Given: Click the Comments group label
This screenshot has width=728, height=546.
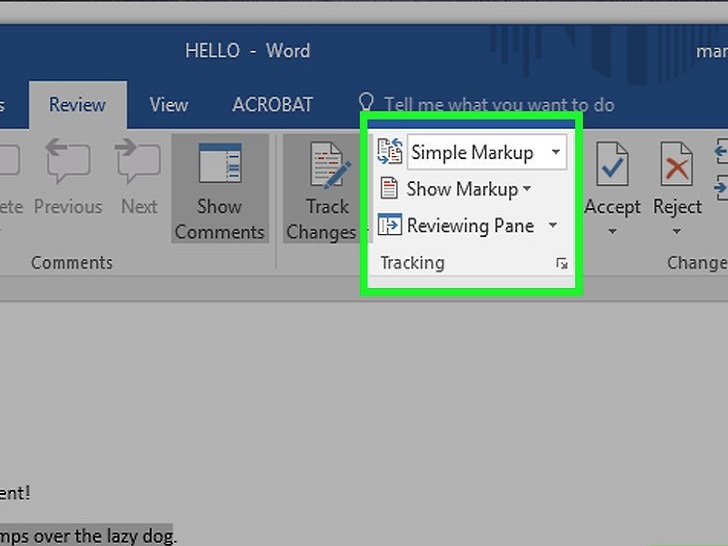Looking at the screenshot, I should (x=72, y=263).
